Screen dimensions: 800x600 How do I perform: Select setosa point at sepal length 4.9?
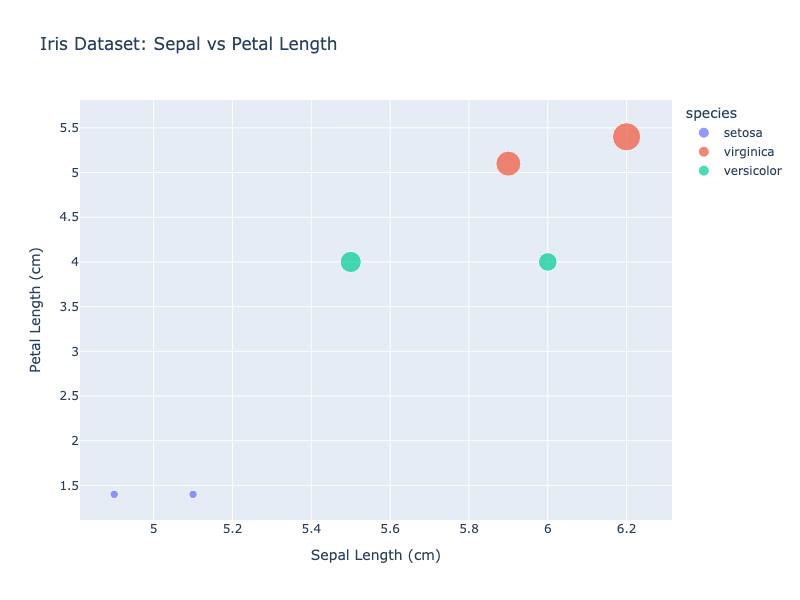point(114,494)
